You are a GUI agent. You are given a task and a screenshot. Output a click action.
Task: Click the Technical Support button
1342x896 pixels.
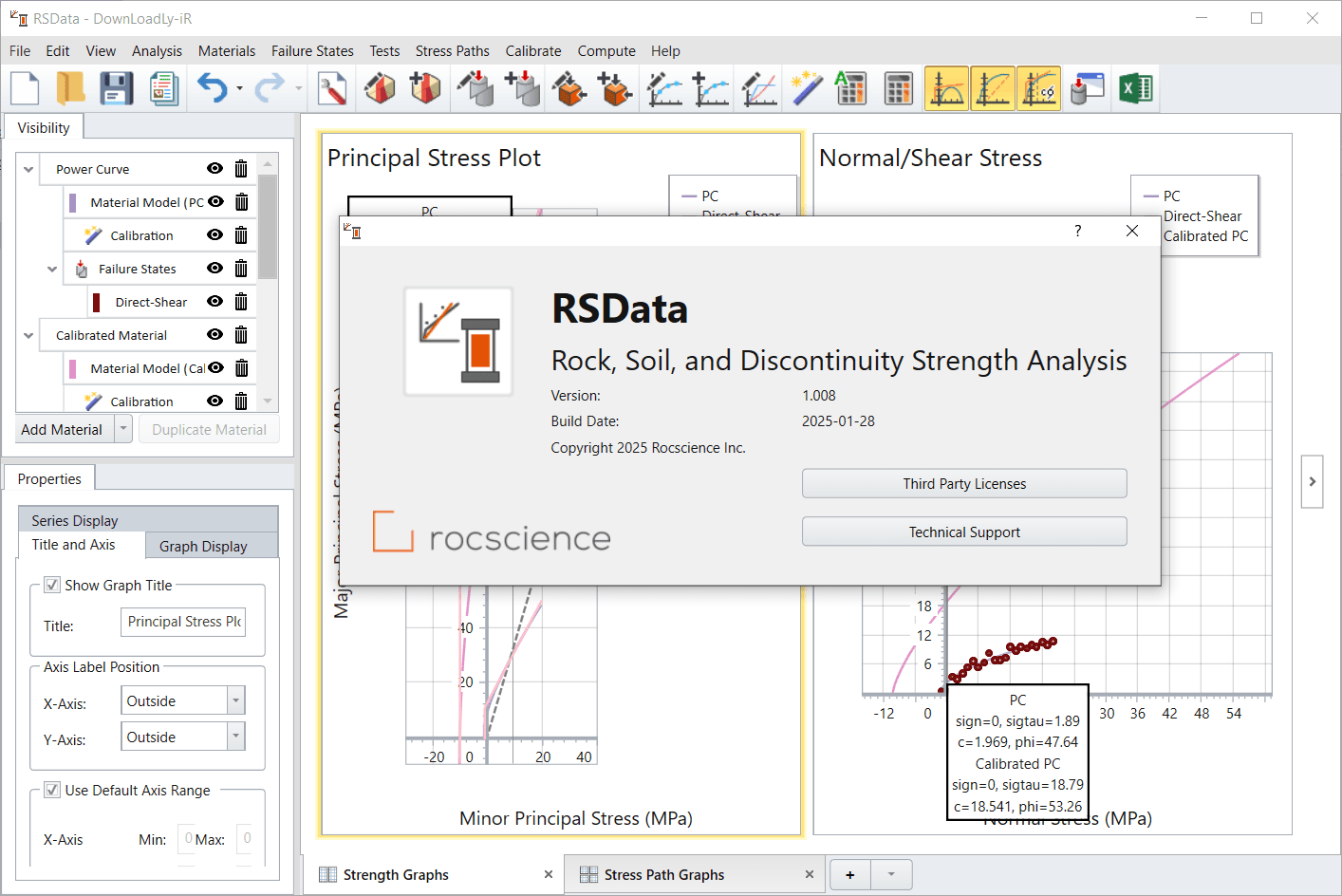pos(964,532)
